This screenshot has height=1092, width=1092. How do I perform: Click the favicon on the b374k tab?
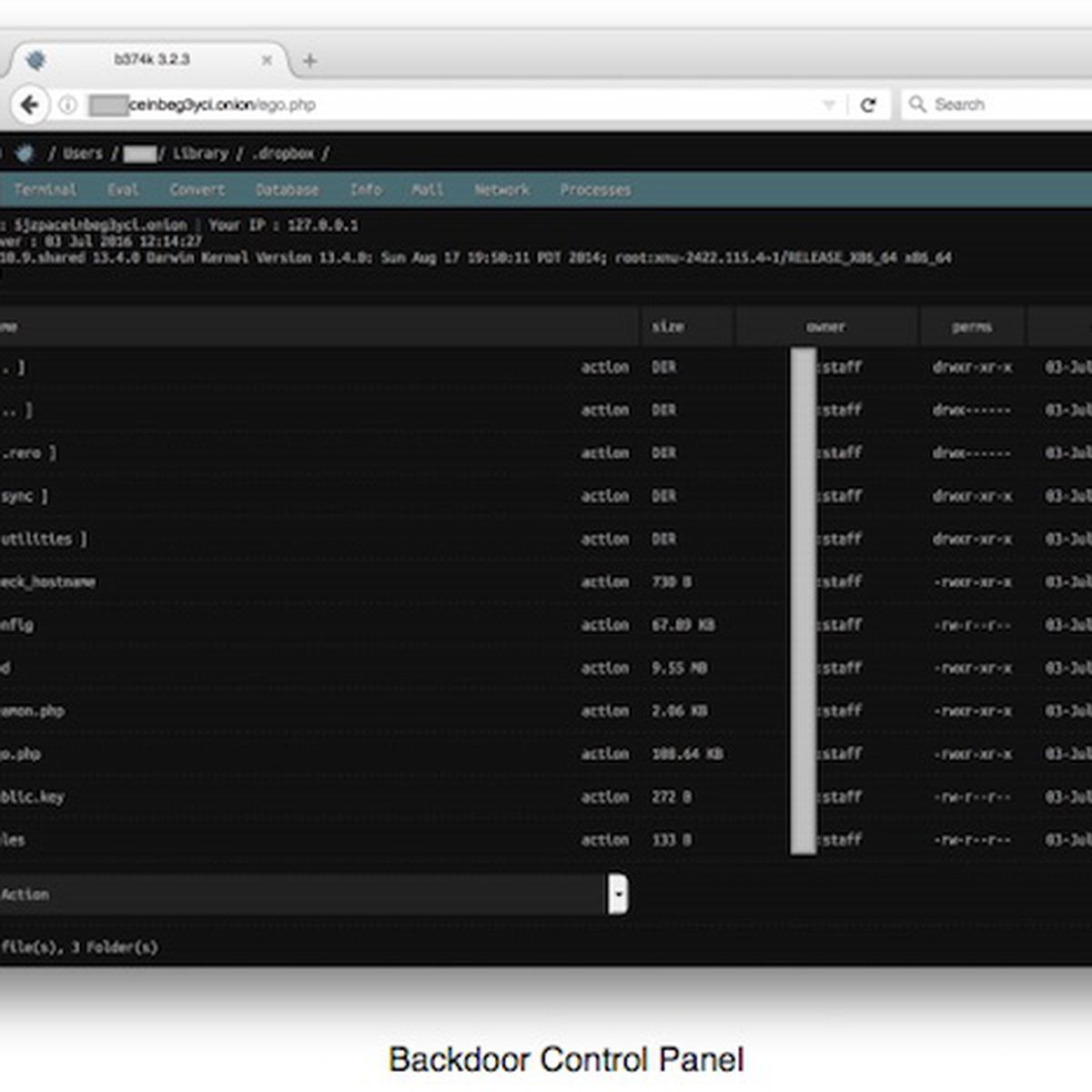coord(36,61)
